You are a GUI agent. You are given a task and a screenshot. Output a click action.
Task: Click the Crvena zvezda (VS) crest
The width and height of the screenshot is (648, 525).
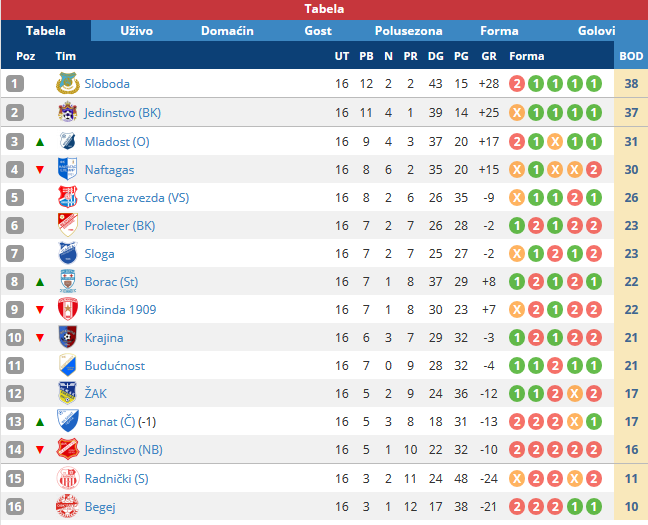click(x=68, y=197)
